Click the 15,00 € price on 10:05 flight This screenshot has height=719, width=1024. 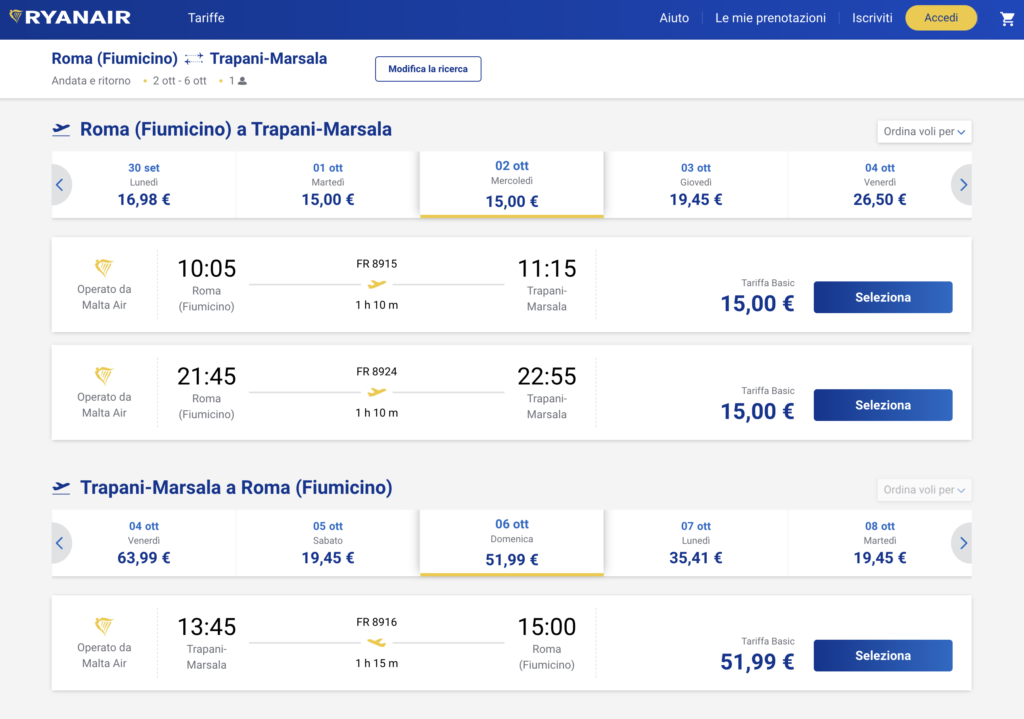758,304
